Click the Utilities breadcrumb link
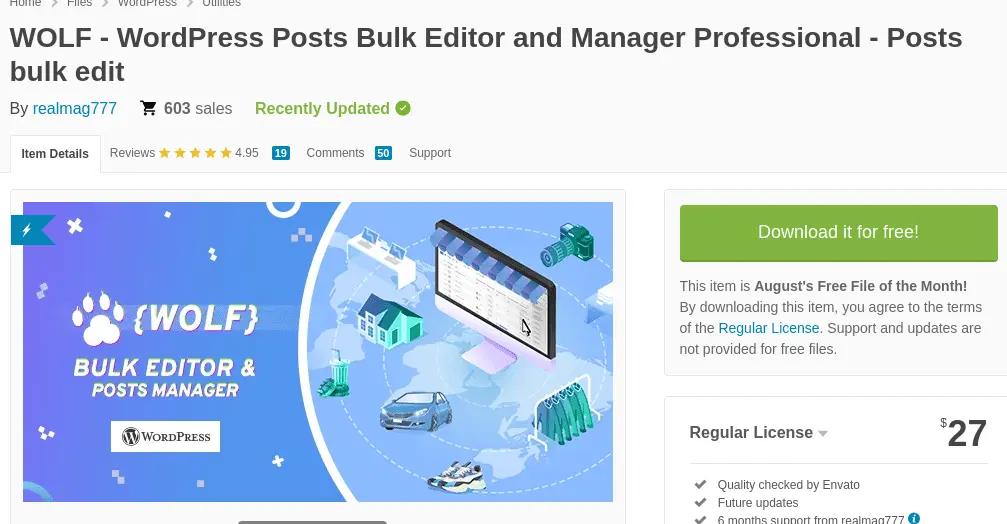Screen dimensions: 1007x524 click(x=221, y=3)
